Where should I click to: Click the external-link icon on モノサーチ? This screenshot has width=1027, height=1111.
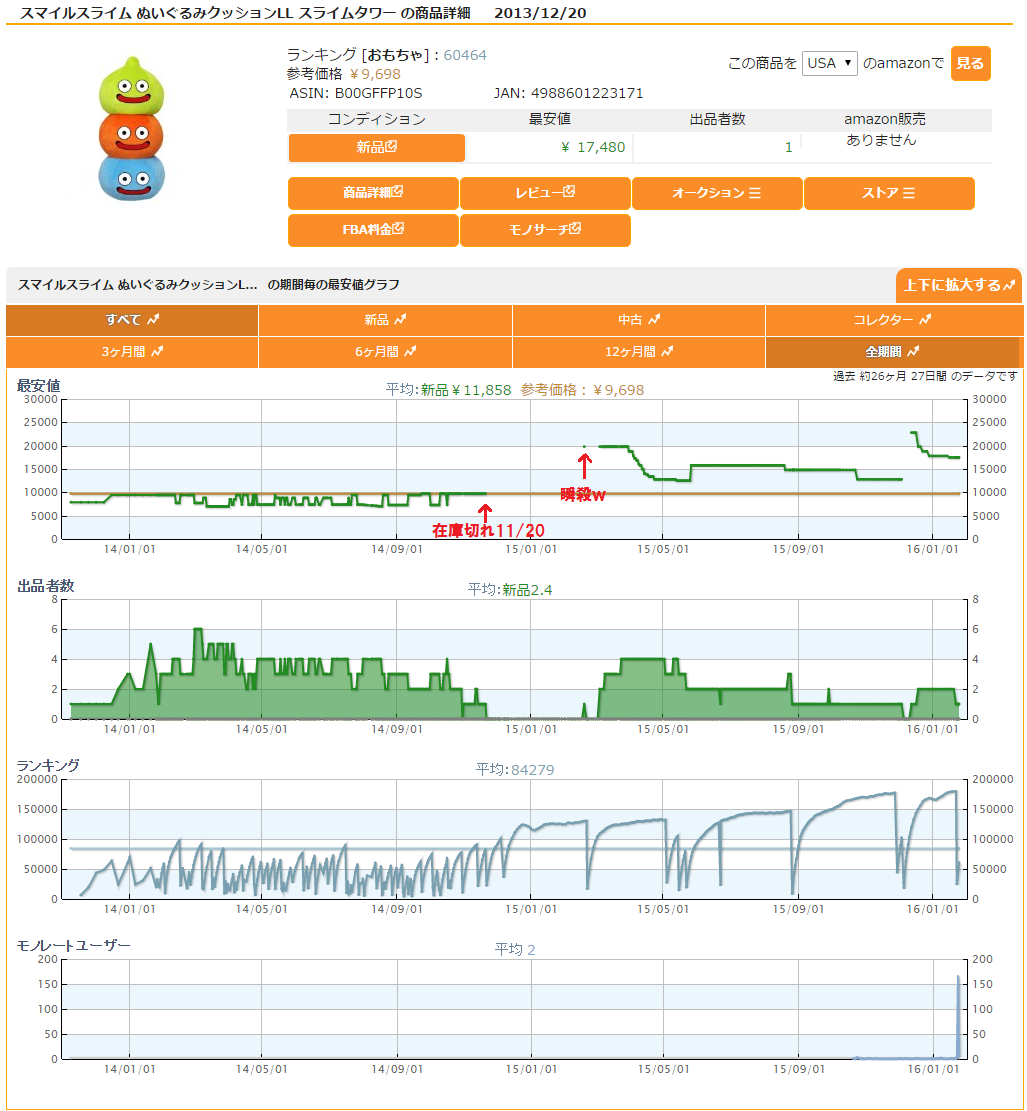[575, 228]
